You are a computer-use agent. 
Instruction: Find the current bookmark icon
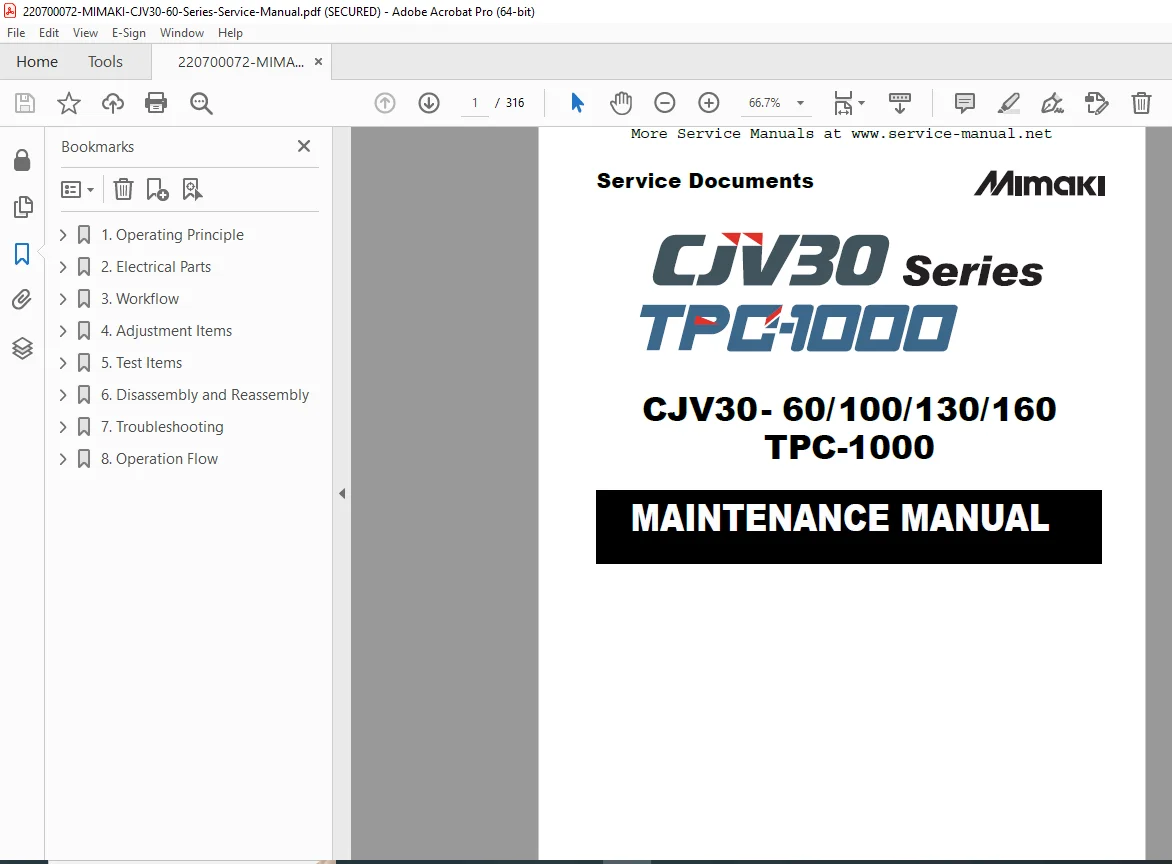click(x=192, y=190)
